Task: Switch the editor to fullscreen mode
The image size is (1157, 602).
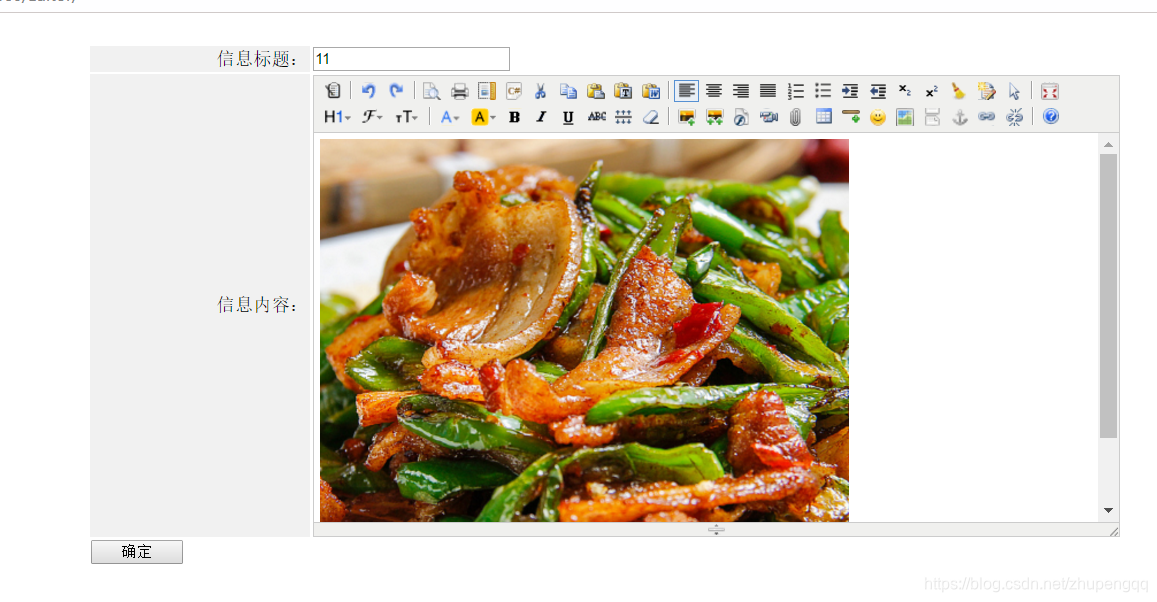Action: [1049, 91]
